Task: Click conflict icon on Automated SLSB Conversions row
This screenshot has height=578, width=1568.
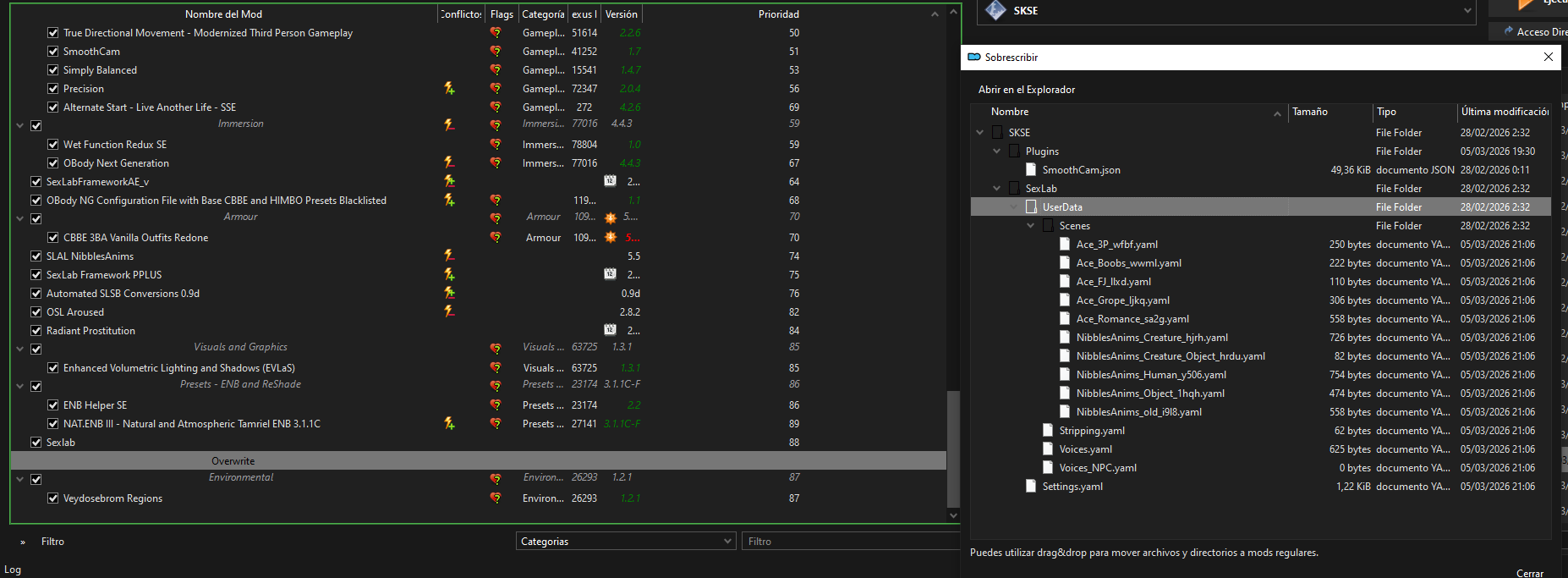Action: click(449, 293)
